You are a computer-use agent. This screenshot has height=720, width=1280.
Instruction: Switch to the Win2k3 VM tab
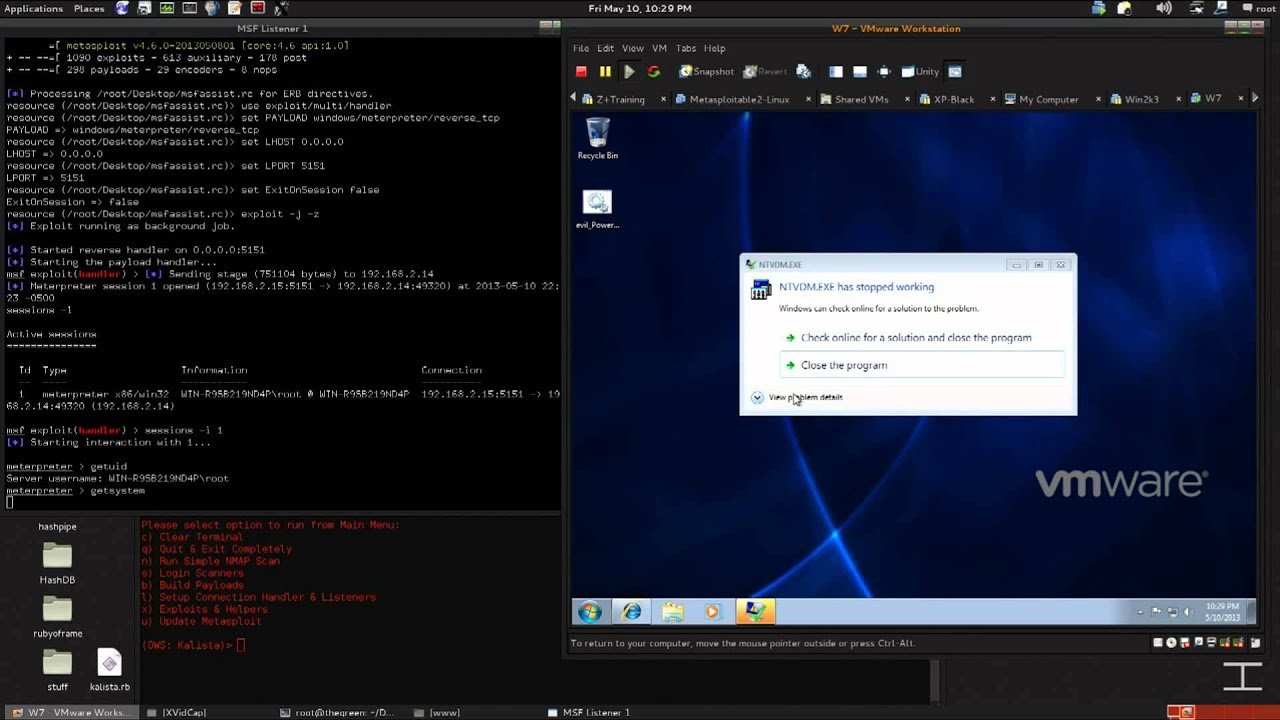point(1134,99)
